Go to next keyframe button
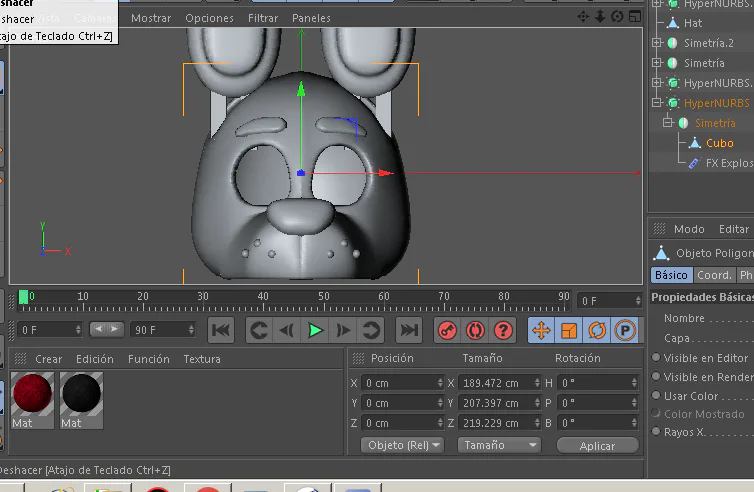The height and width of the screenshot is (492, 754). 371,330
